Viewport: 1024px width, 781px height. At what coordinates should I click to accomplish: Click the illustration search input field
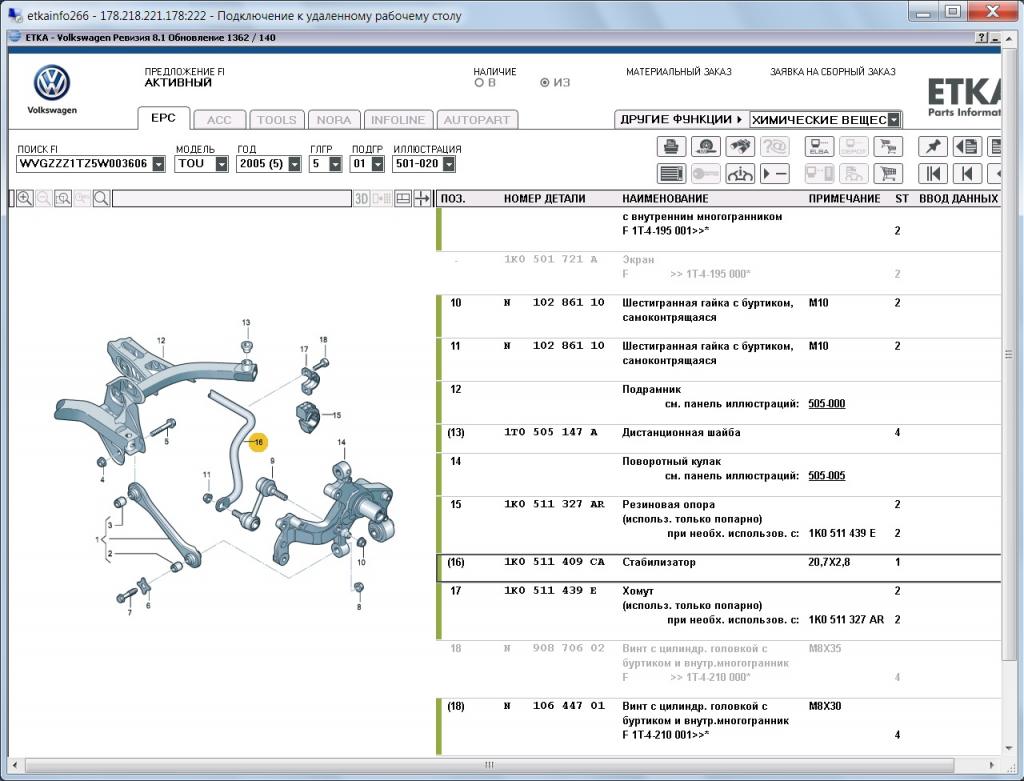click(x=232, y=199)
